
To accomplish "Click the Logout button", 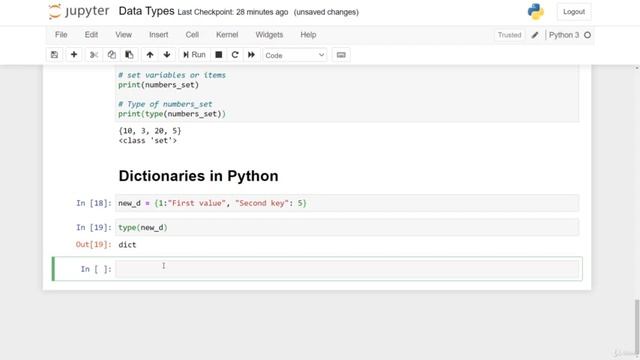I will click(x=574, y=12).
